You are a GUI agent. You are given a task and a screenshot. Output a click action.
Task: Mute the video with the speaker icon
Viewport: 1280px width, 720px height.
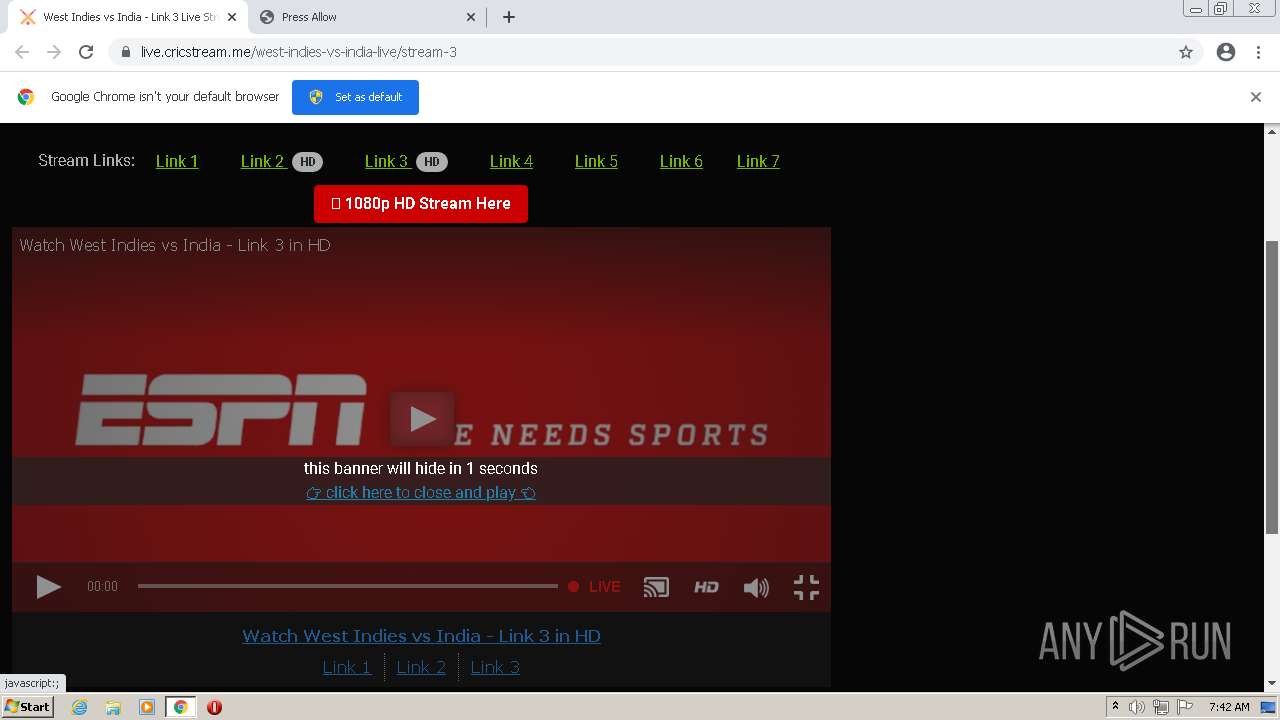[x=756, y=587]
